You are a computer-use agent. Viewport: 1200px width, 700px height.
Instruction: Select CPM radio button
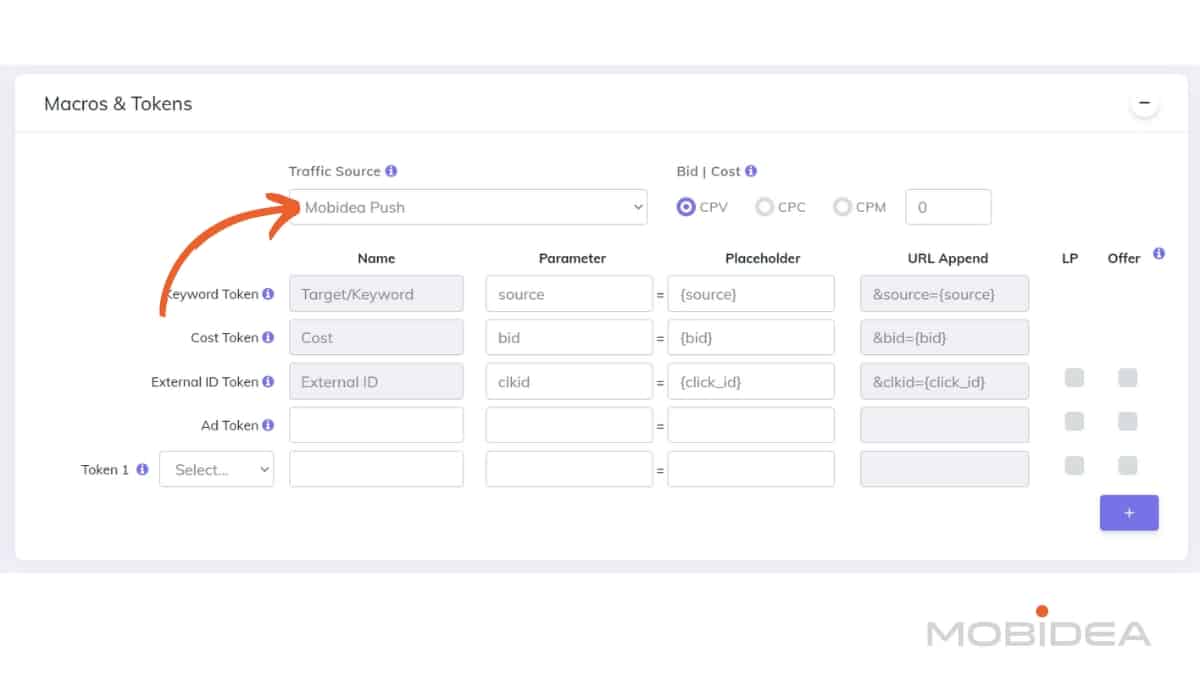click(842, 207)
